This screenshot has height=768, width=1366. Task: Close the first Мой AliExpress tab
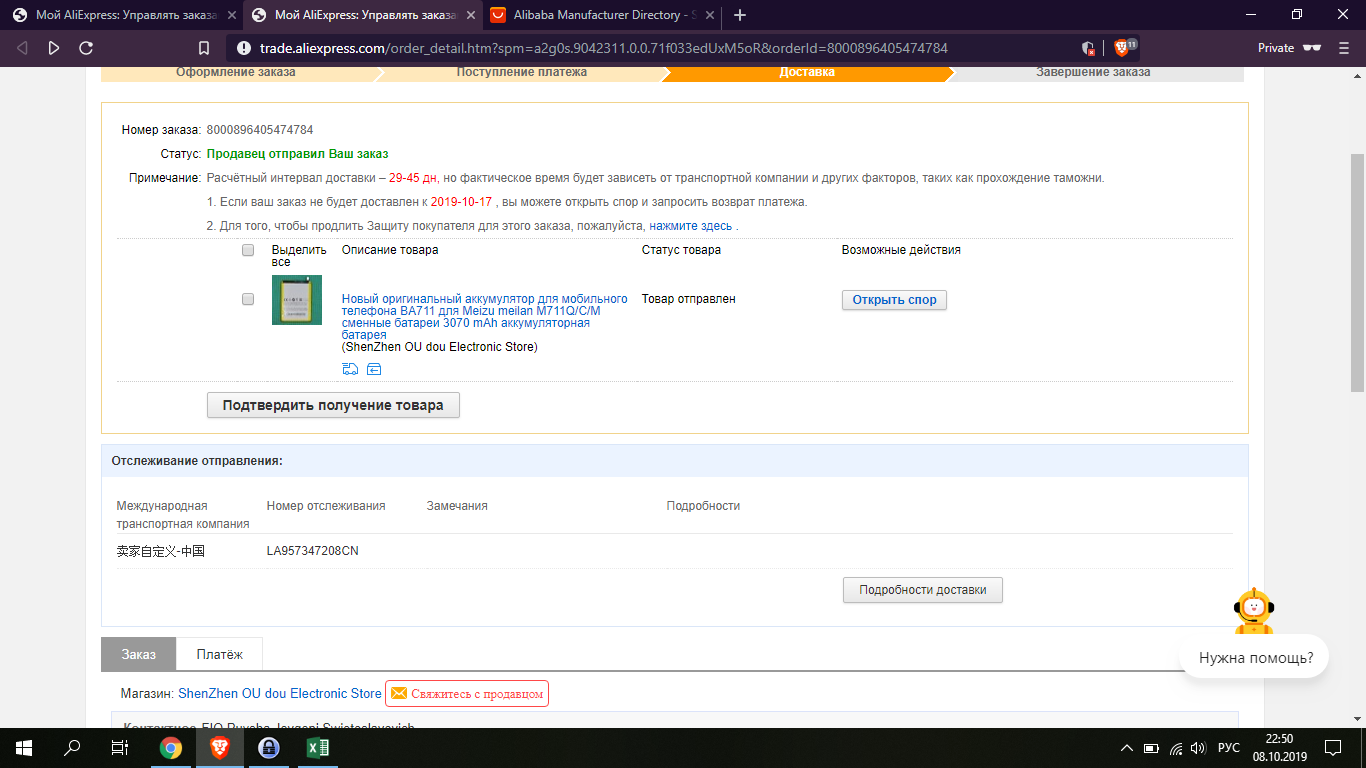click(x=232, y=15)
